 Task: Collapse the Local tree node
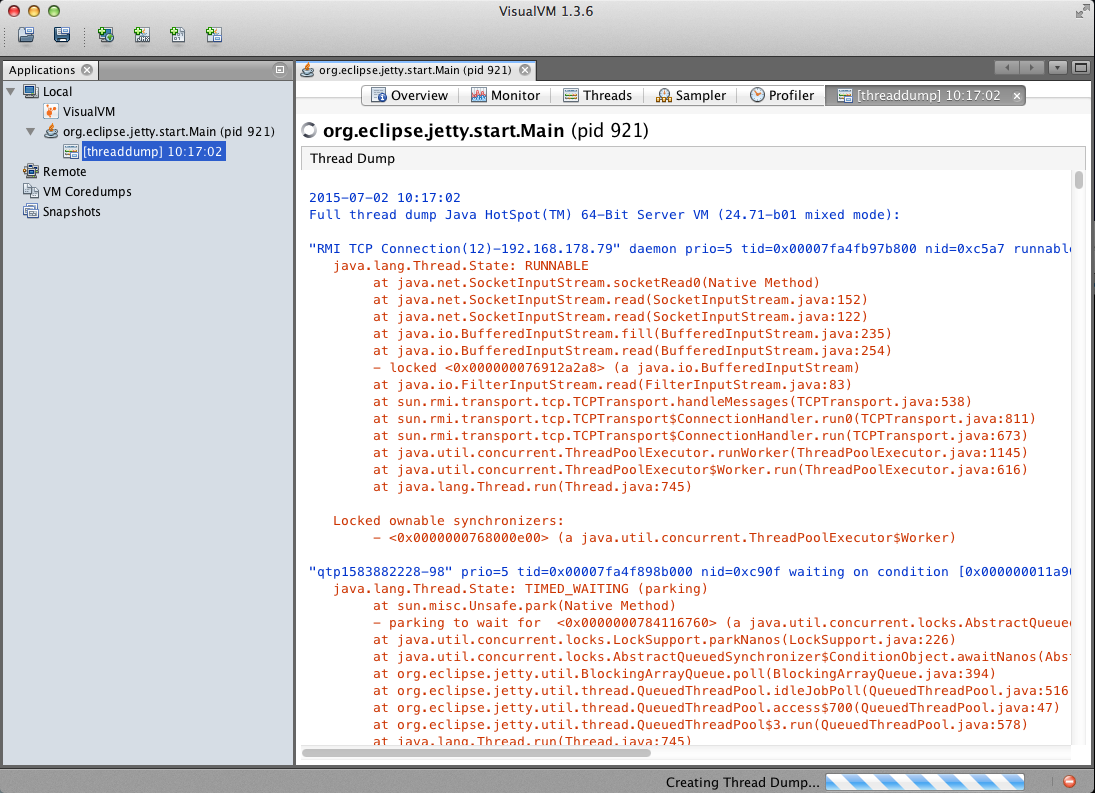tap(10, 91)
